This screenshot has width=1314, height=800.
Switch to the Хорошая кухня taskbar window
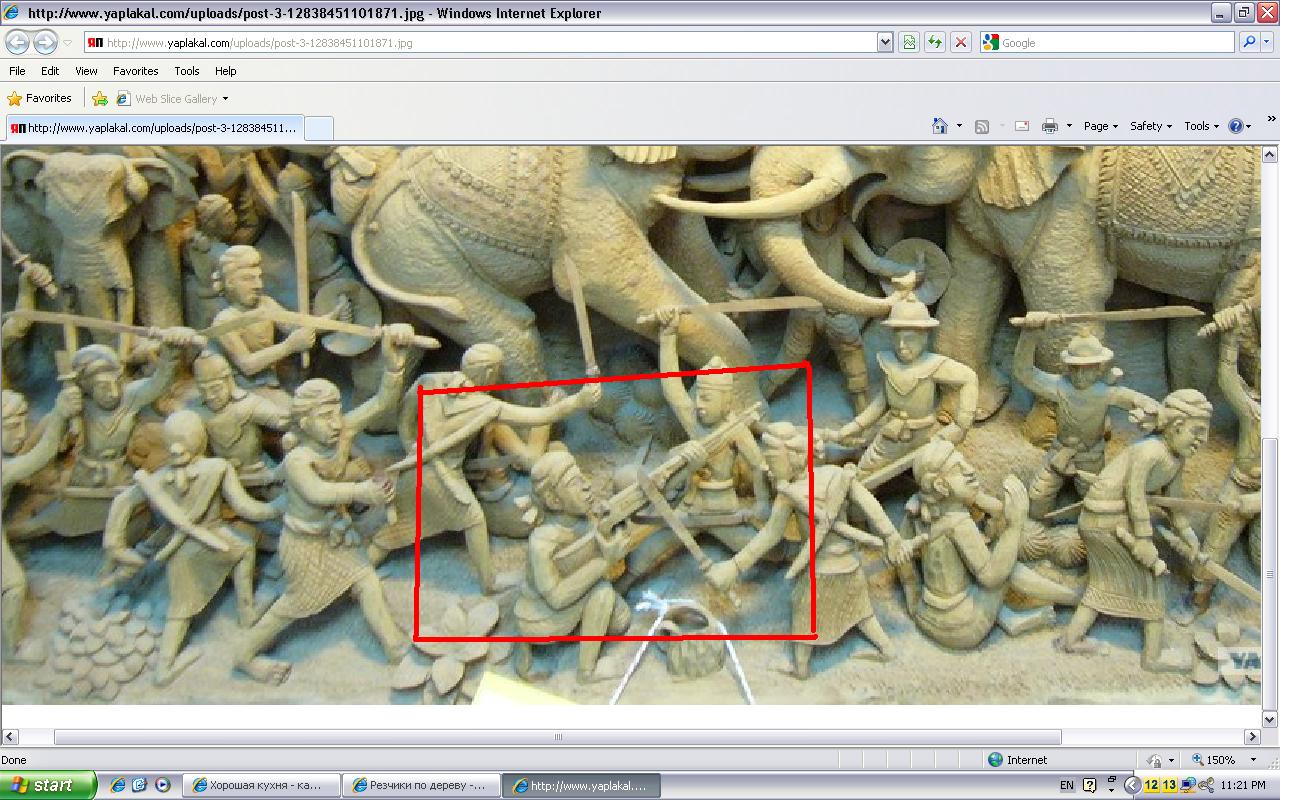(x=262, y=786)
